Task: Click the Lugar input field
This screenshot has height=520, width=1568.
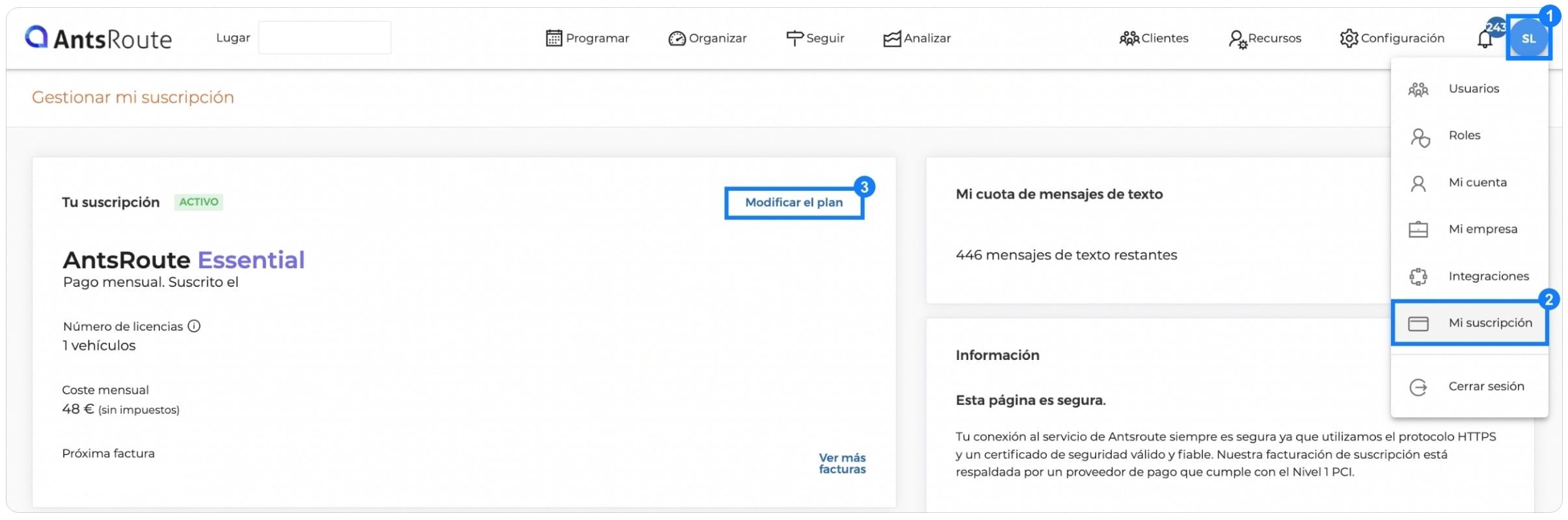Action: pos(325,38)
